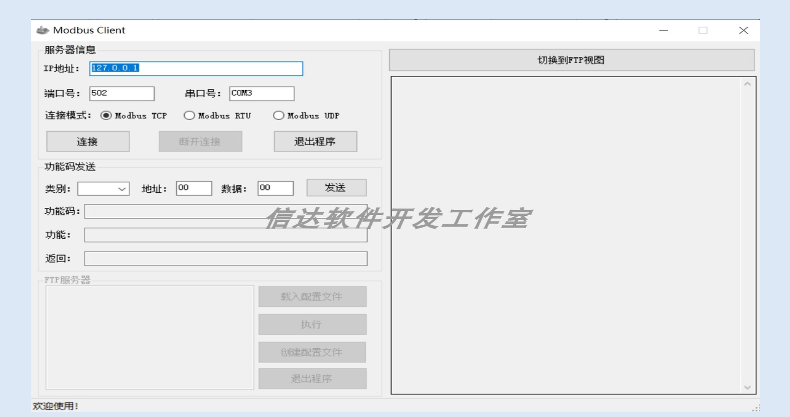Image resolution: width=790 pixels, height=417 pixels.
Task: Click the 创建配置文件 button
Action: [x=312, y=352]
